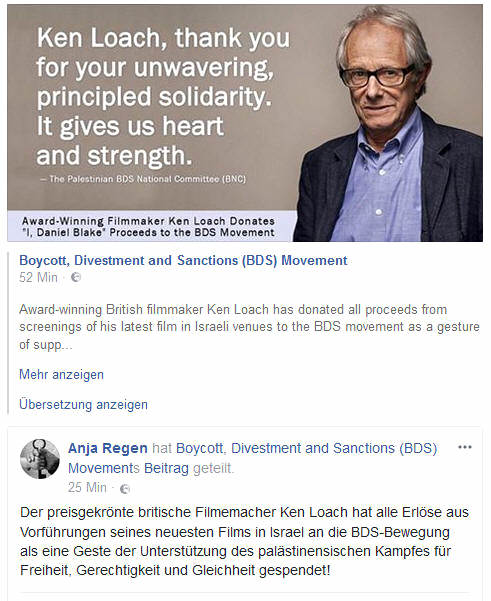Click Anja Regen's German post text
Screen dimensions: 491x601
point(245,541)
